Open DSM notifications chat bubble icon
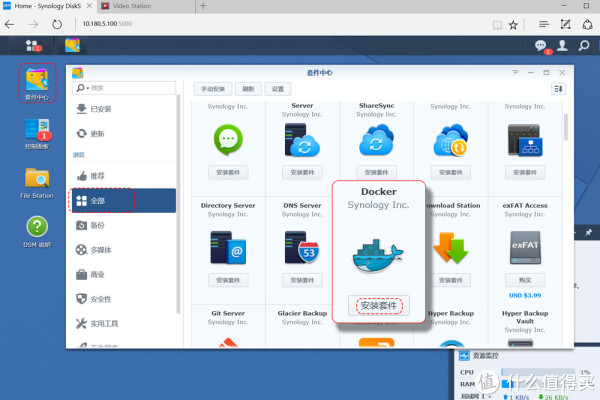600x400 pixels. pos(541,46)
